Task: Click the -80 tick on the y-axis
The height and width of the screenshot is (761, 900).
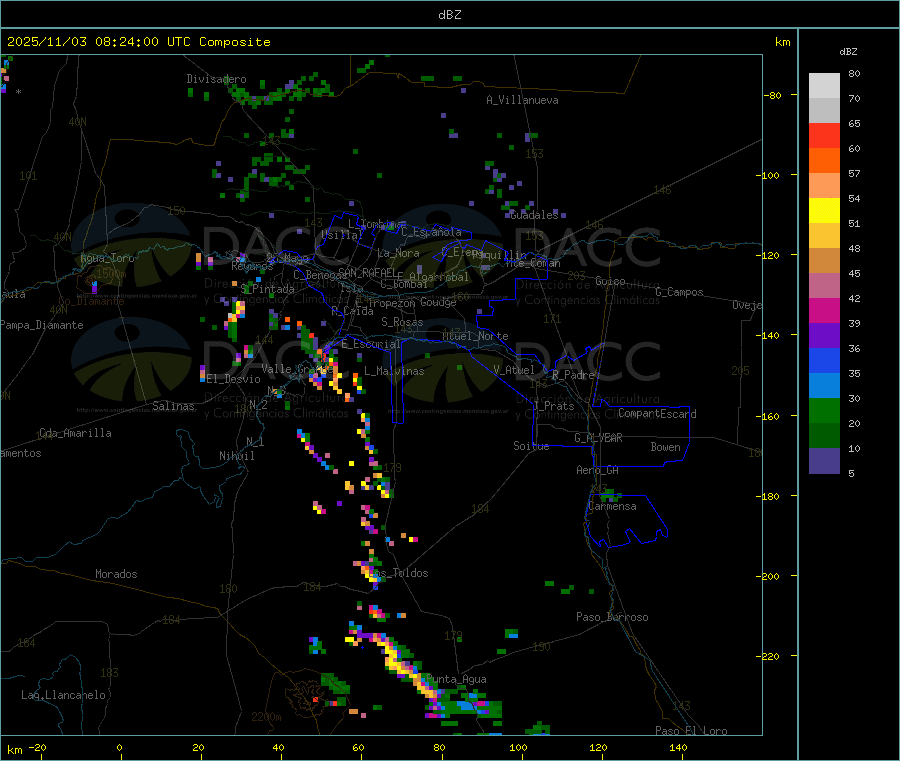Action: click(773, 95)
